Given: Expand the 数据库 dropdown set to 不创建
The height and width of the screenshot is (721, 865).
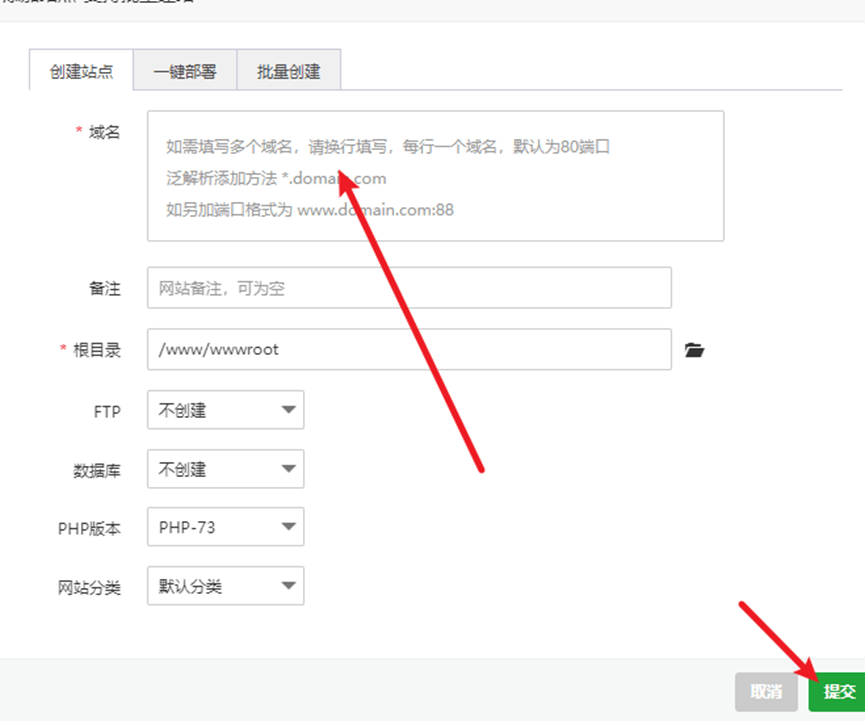Looking at the screenshot, I should [x=225, y=469].
